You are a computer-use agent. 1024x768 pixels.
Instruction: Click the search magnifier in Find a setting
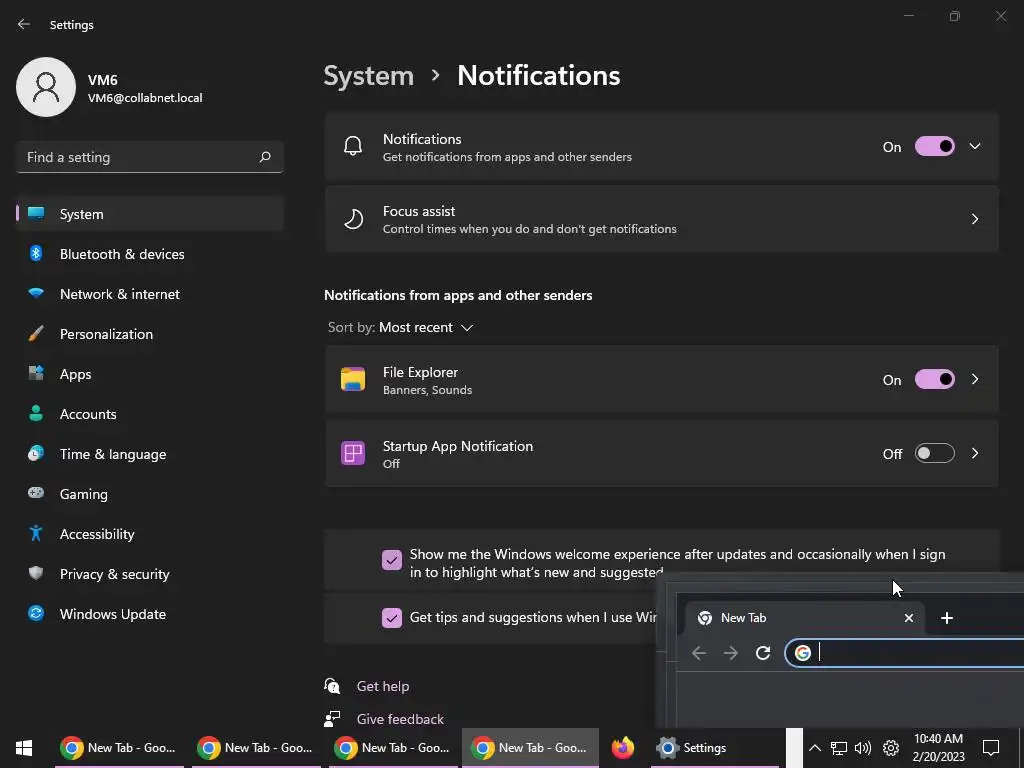(264, 157)
